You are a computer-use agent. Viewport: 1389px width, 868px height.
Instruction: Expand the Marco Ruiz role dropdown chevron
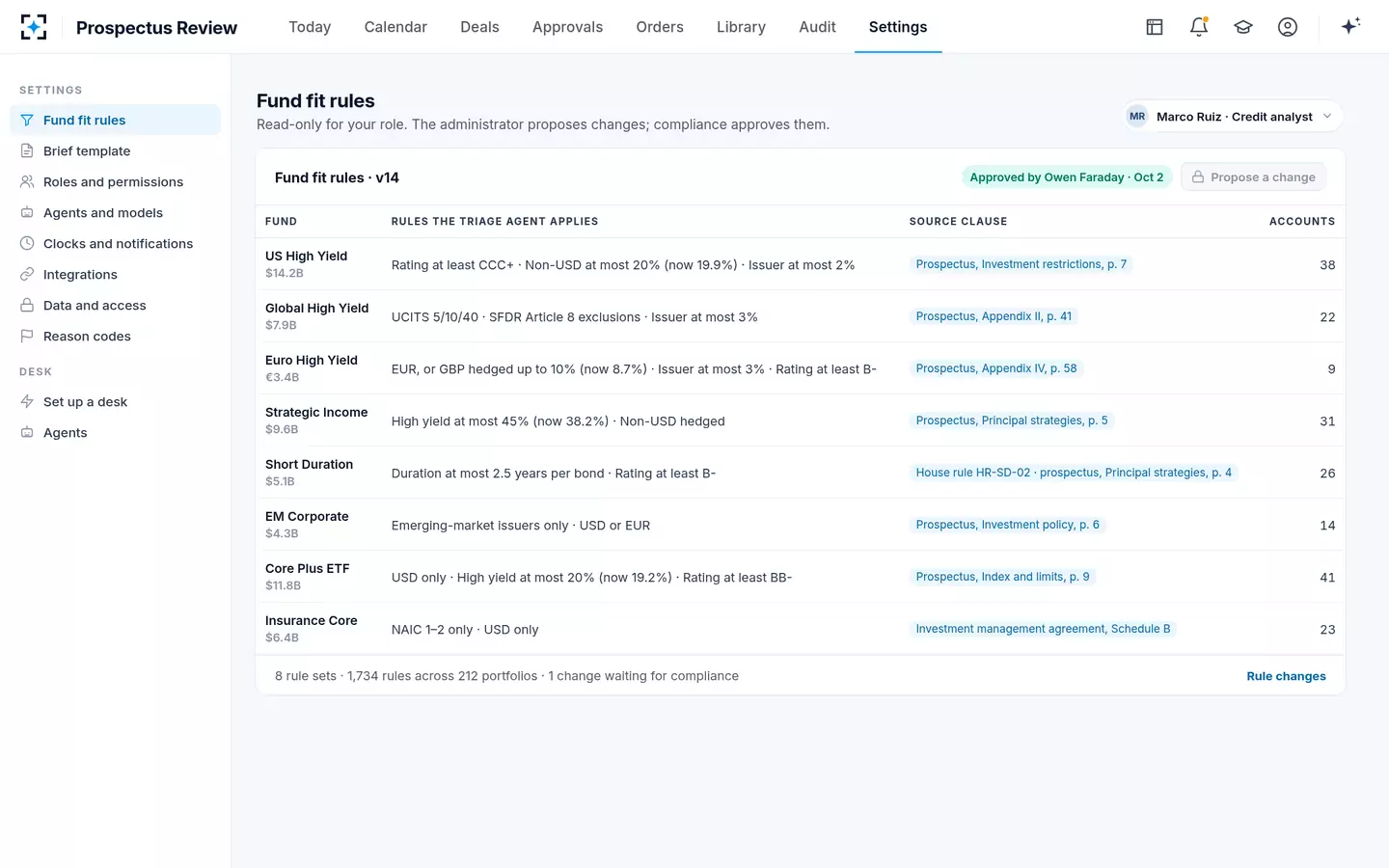(1327, 117)
